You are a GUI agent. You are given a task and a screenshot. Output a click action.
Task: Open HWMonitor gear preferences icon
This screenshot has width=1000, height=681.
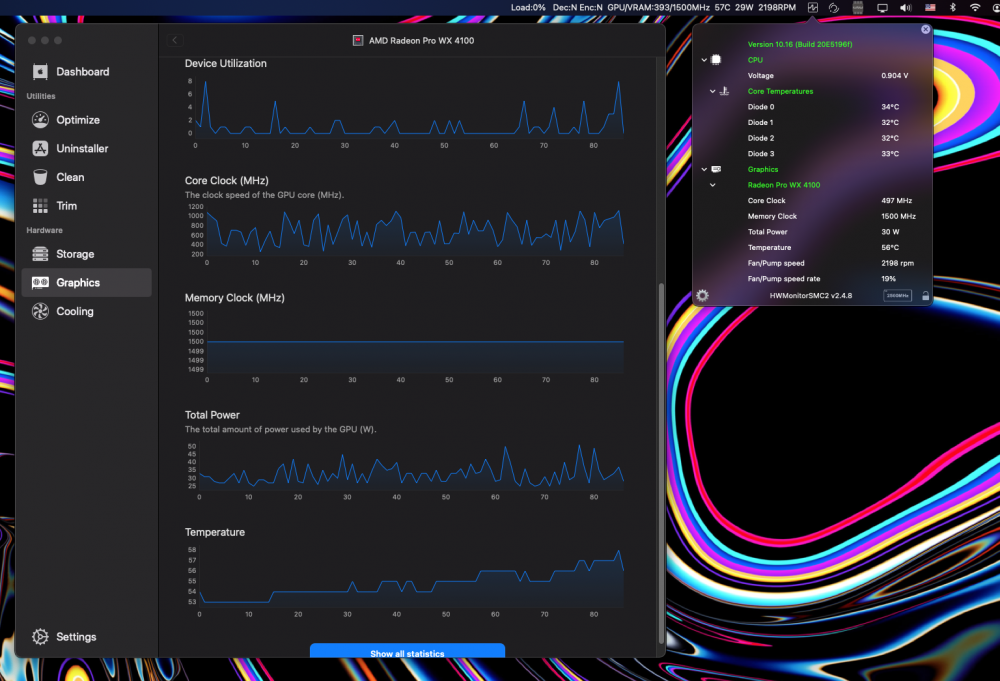[702, 295]
